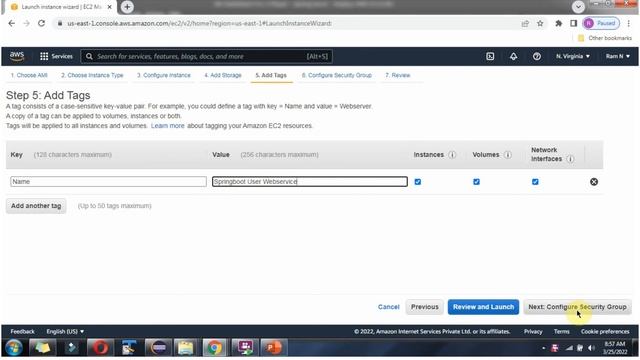This screenshot has width=640, height=360.
Task: Click the browser back arrow
Action: pos(11,23)
